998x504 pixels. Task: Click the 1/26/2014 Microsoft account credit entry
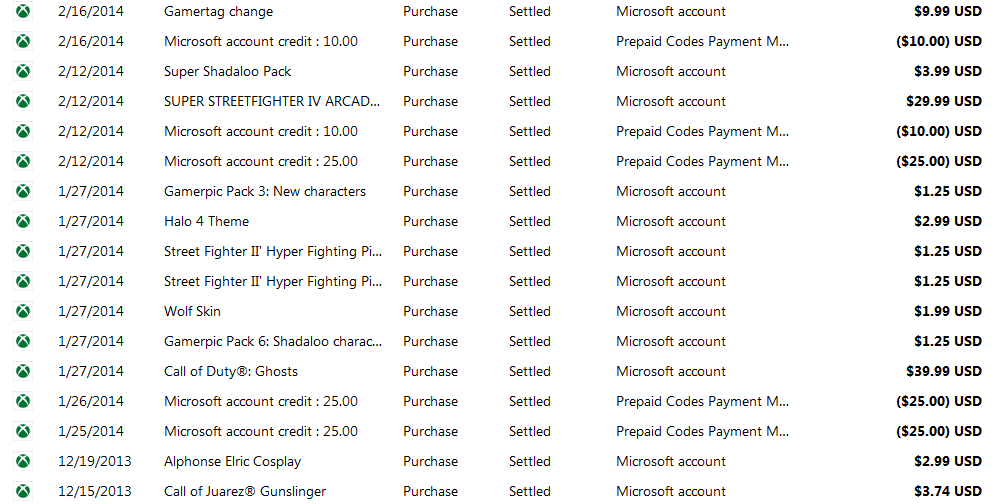click(261, 402)
